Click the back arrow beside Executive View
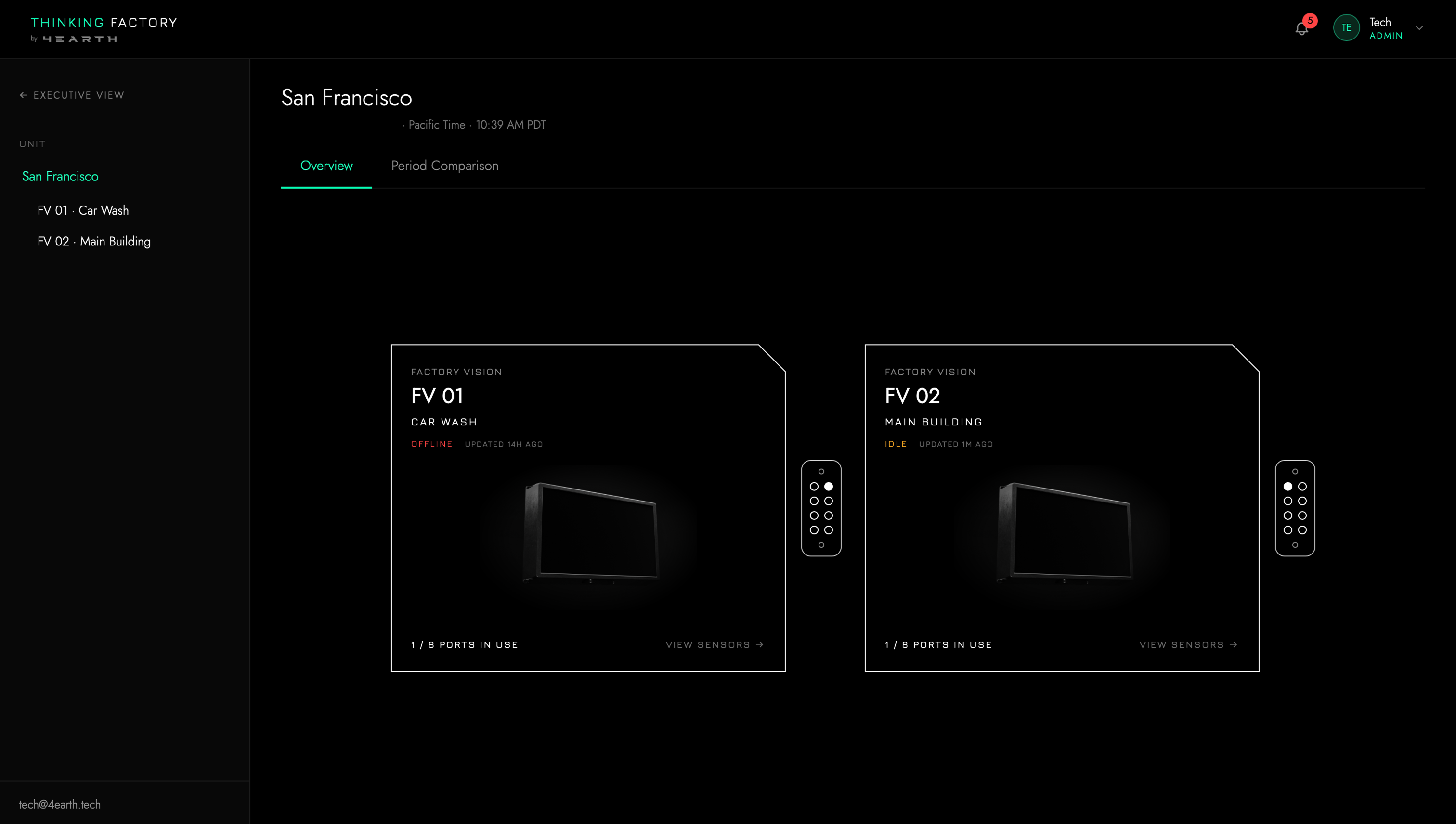 tap(23, 95)
